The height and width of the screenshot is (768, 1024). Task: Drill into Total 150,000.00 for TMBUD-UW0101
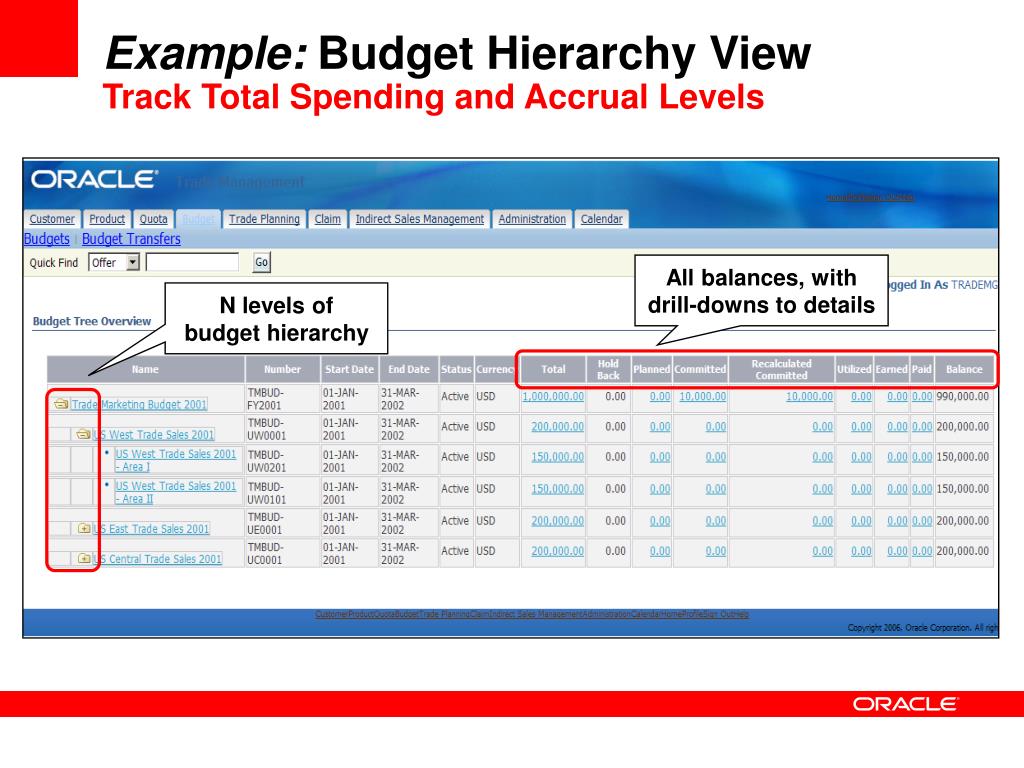pyautogui.click(x=558, y=488)
